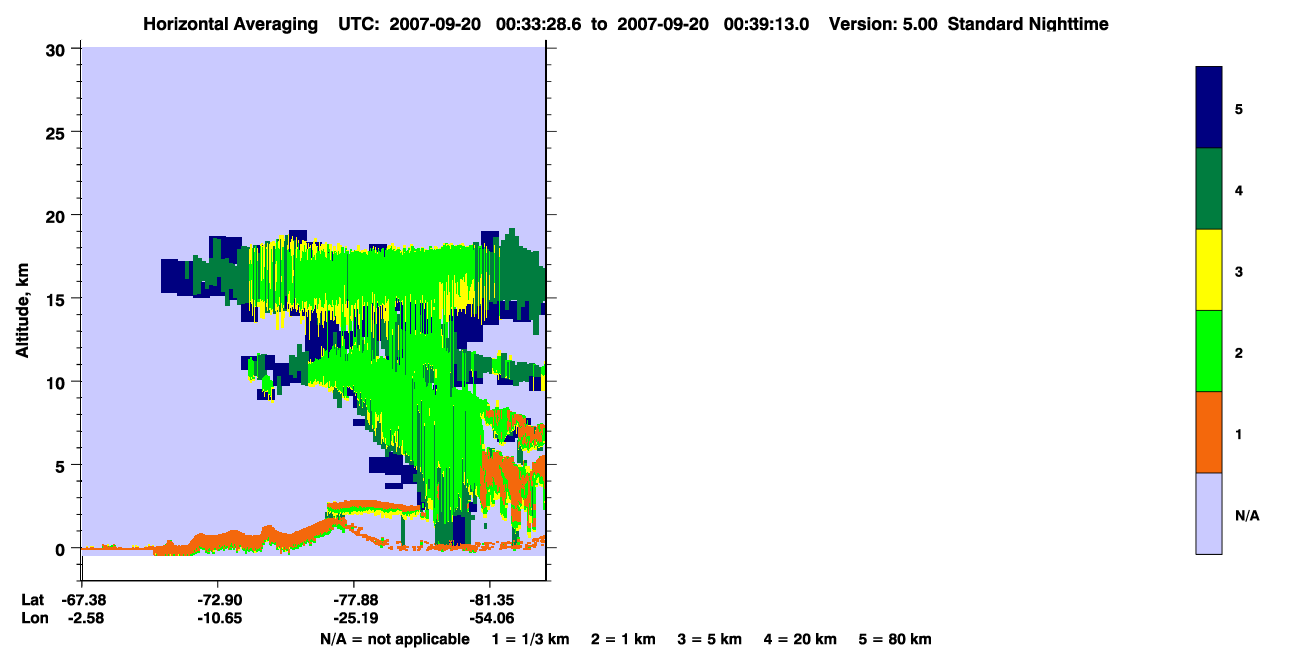
Task: Click latitude value -77.88
Action: coord(355,600)
